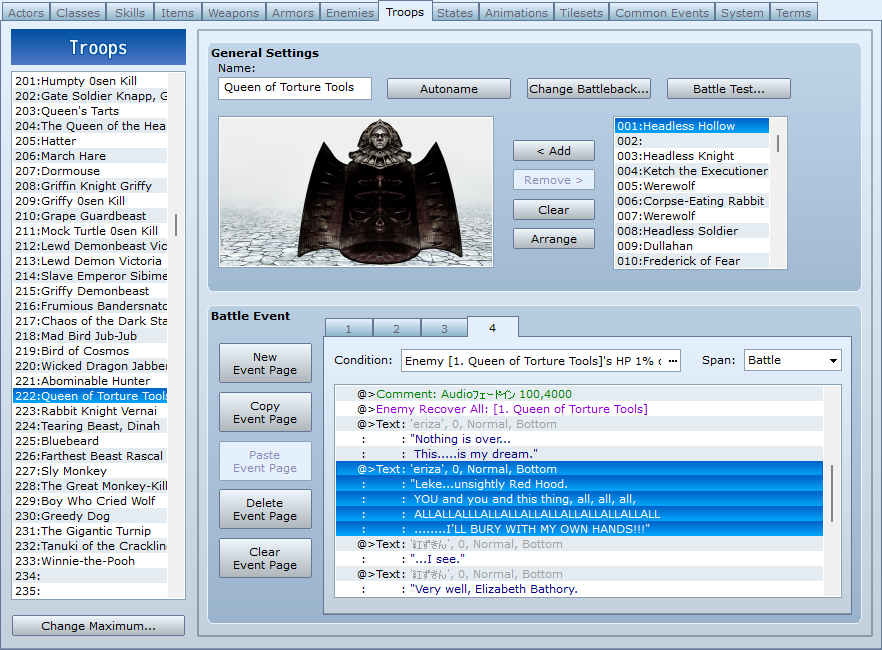The width and height of the screenshot is (882, 650).
Task: Open the Skills tab
Action: pyautogui.click(x=130, y=12)
